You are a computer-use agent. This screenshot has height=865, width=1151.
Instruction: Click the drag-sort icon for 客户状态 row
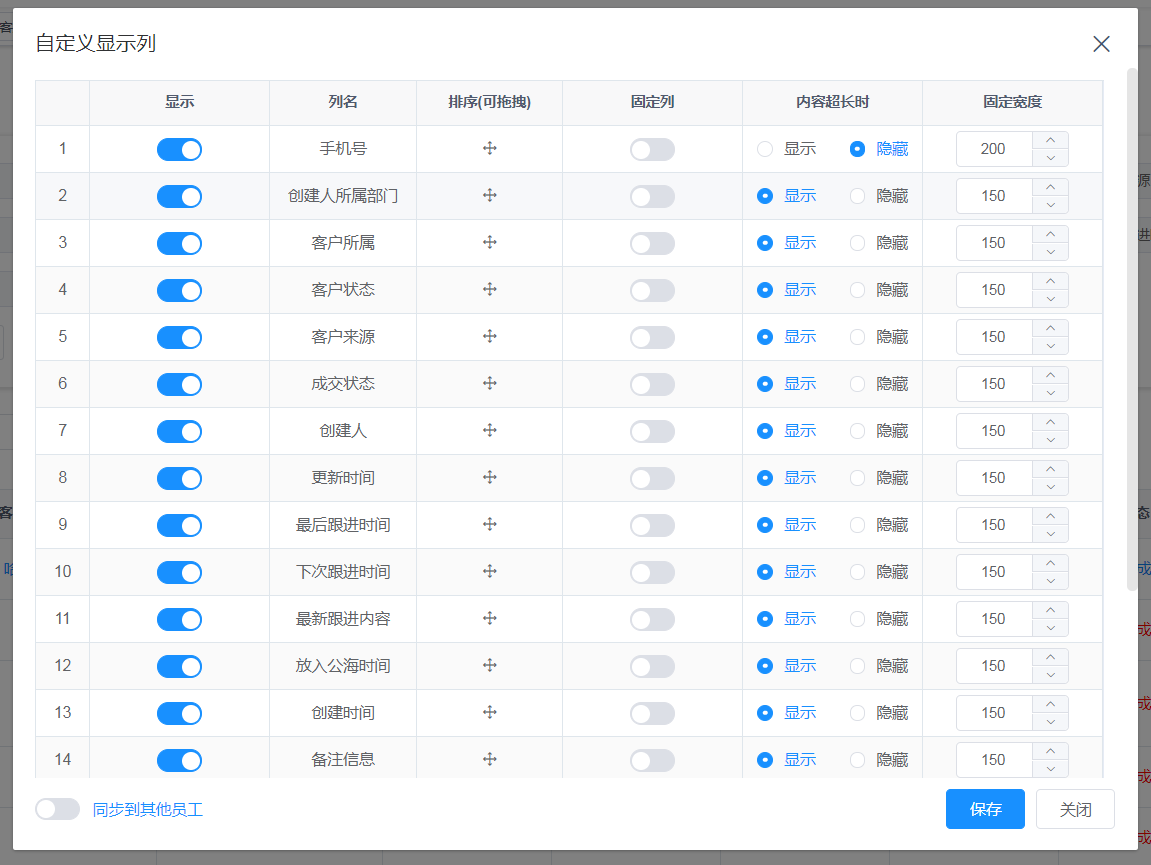[490, 290]
